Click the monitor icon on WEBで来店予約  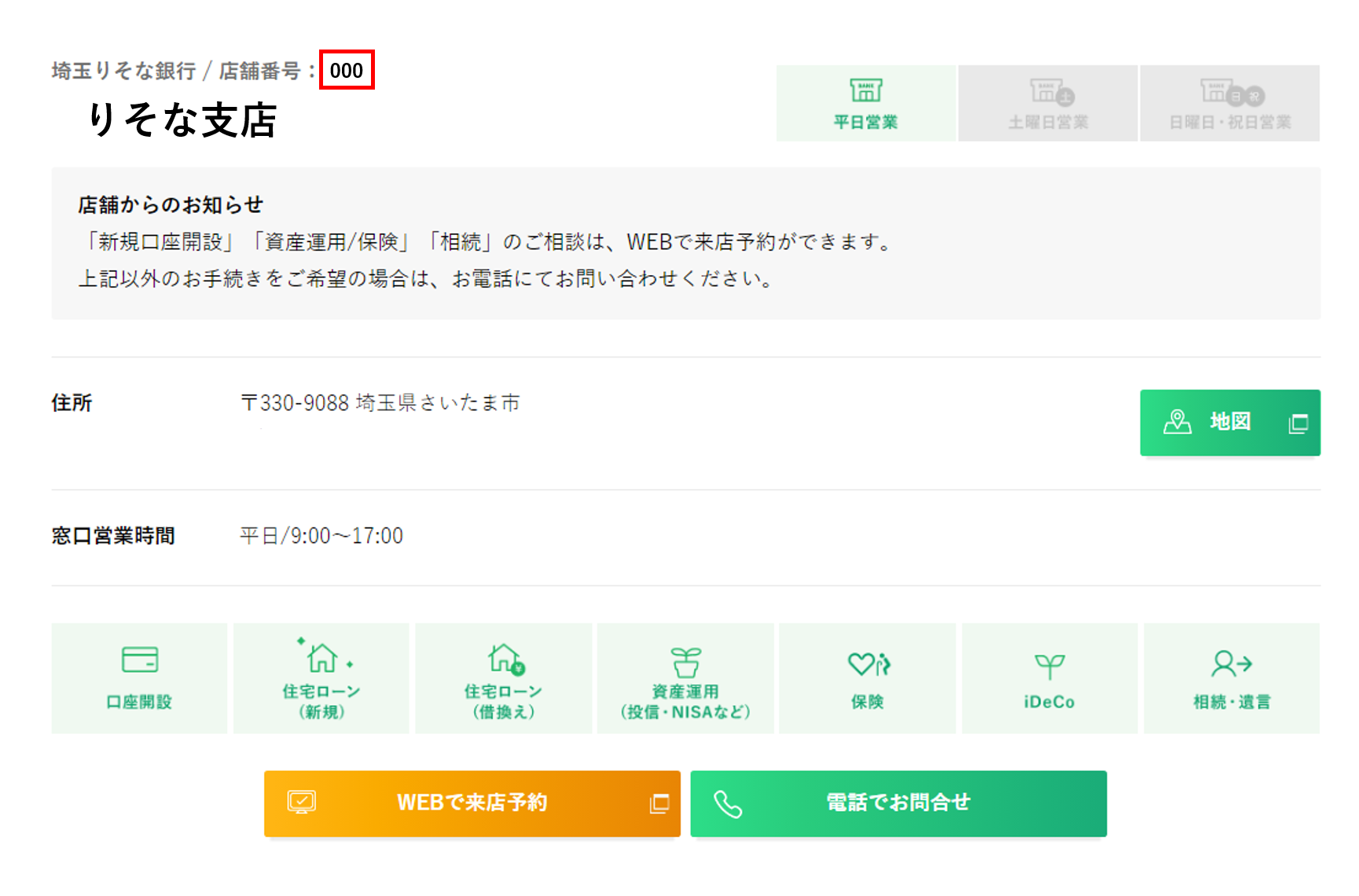(x=301, y=802)
